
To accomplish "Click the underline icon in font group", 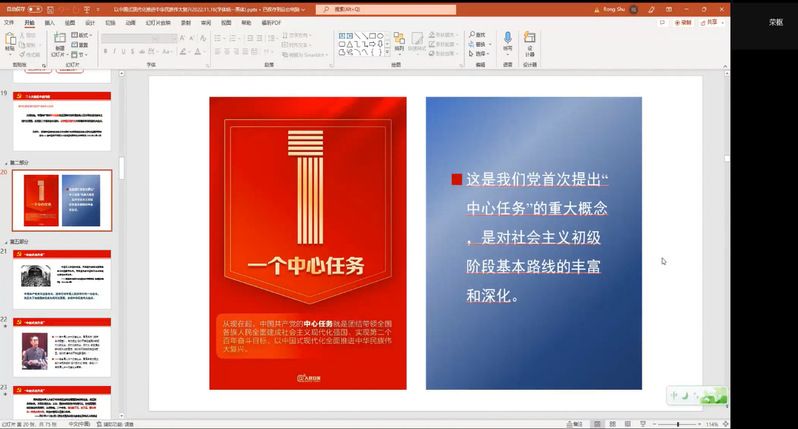I will point(121,50).
